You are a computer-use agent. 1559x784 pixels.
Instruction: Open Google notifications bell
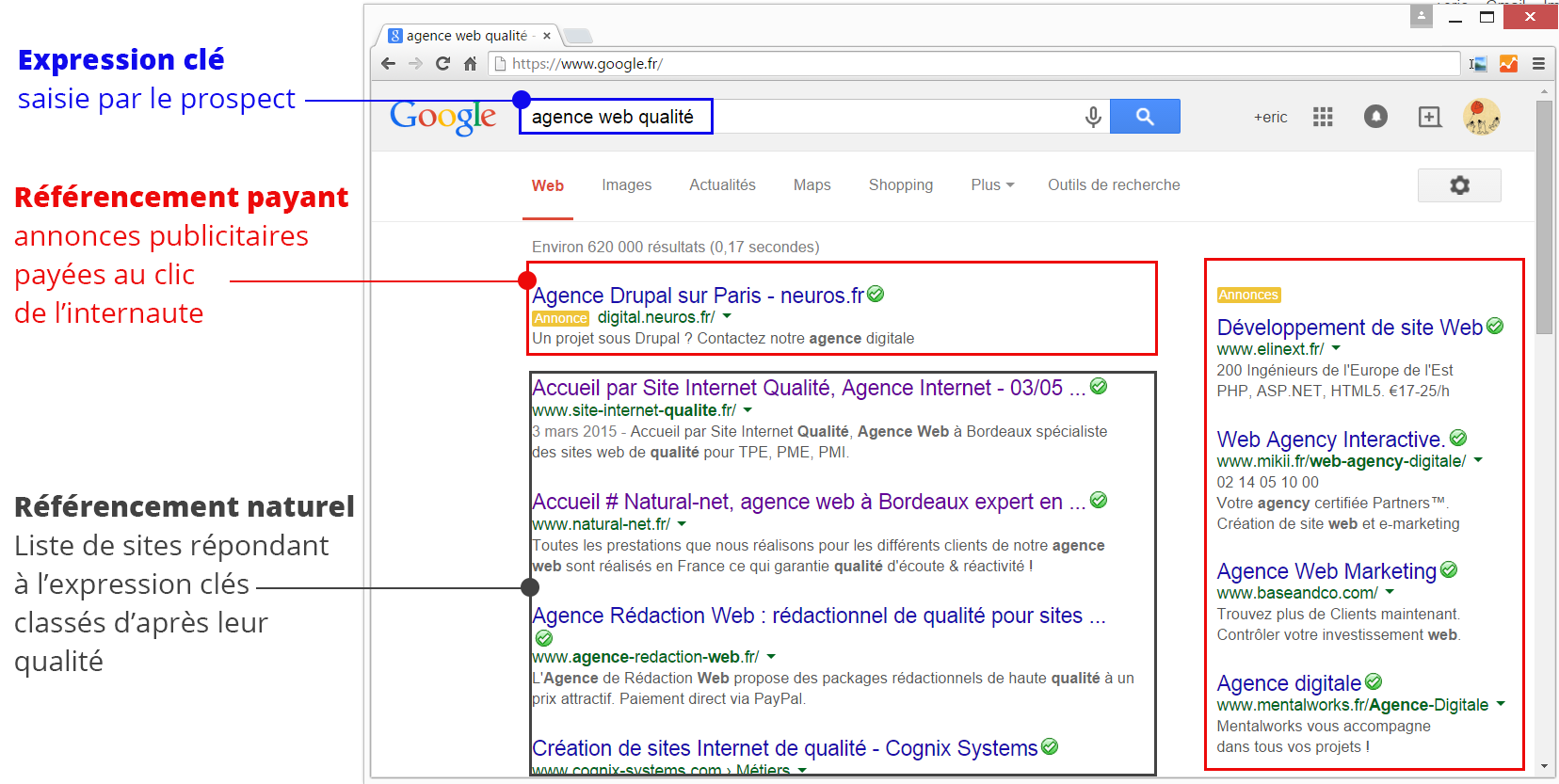(1375, 117)
